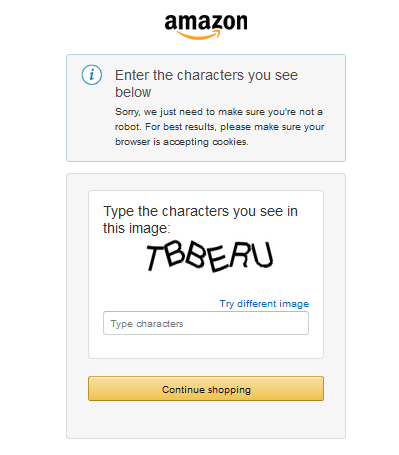Click the letter E in the captcha

(x=216, y=259)
